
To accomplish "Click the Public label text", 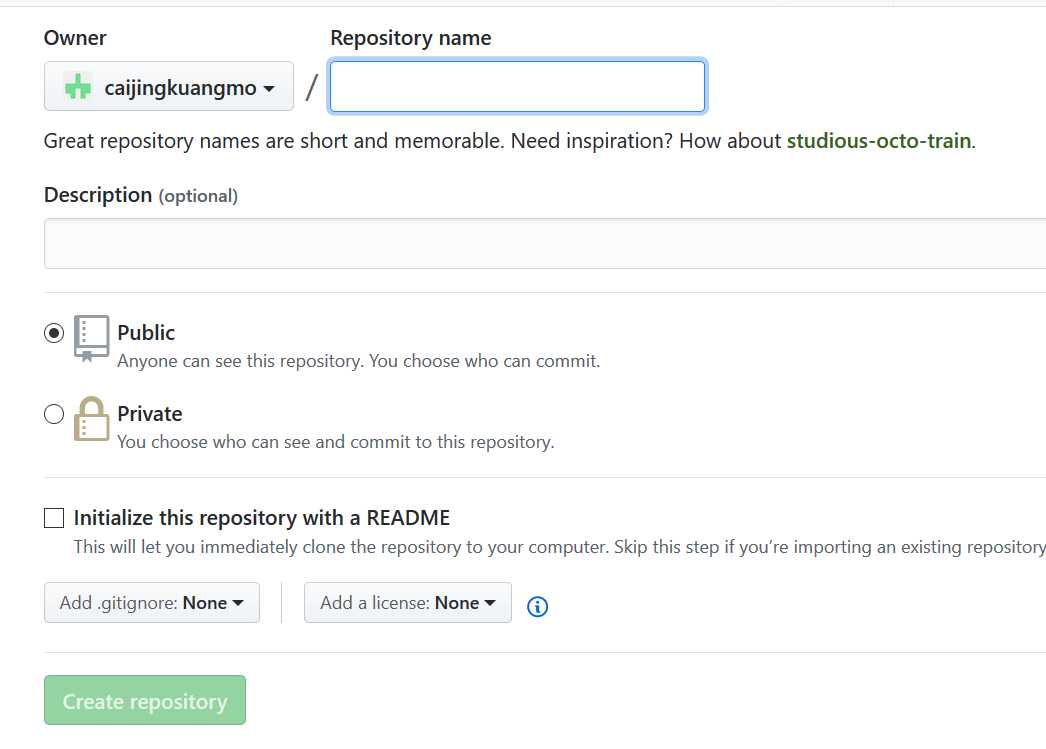I will click(146, 332).
